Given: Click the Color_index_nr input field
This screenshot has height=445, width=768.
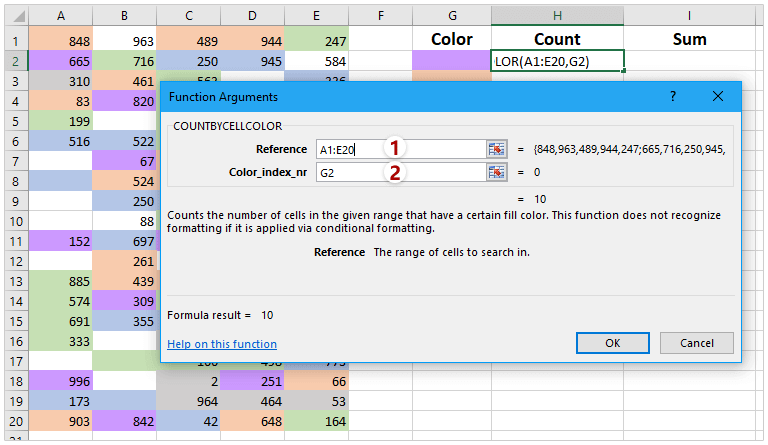Looking at the screenshot, I should pos(400,172).
